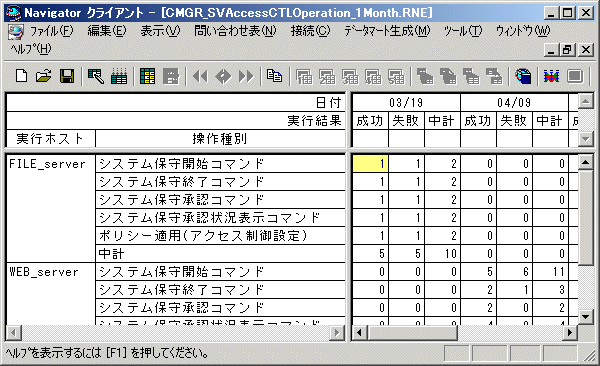Open the 問い合わせ表(N) menu
This screenshot has height=366, width=600.
[x=235, y=31]
